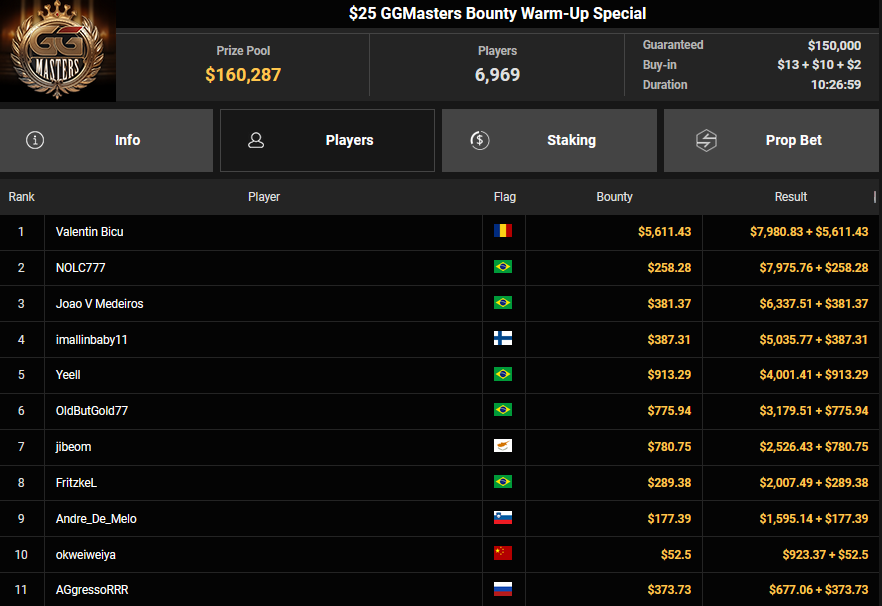The height and width of the screenshot is (606, 882).
Task: Click the Finland flag next to imallinbaby11
Action: tap(502, 339)
